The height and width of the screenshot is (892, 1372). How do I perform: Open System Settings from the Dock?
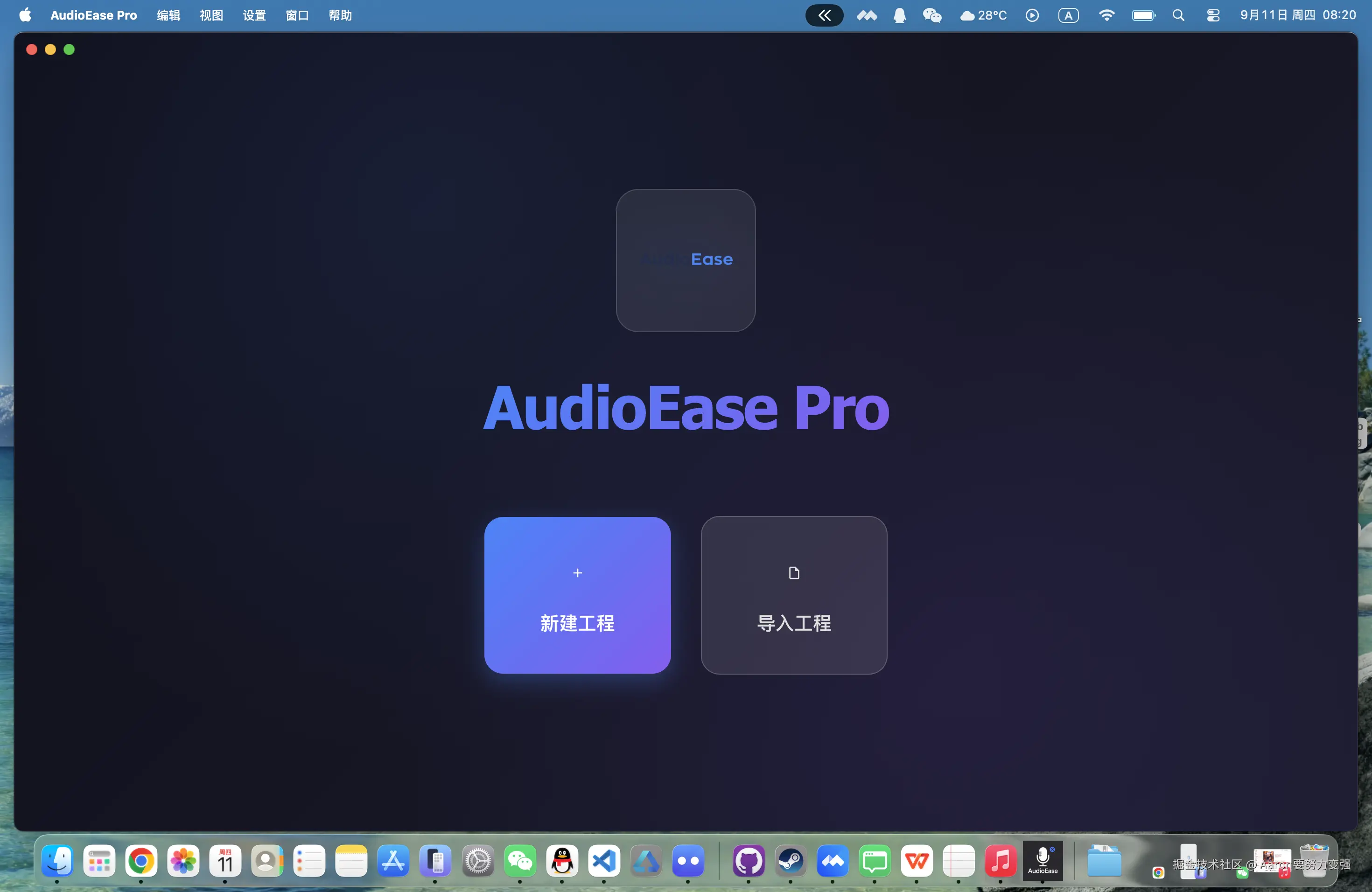click(x=478, y=861)
